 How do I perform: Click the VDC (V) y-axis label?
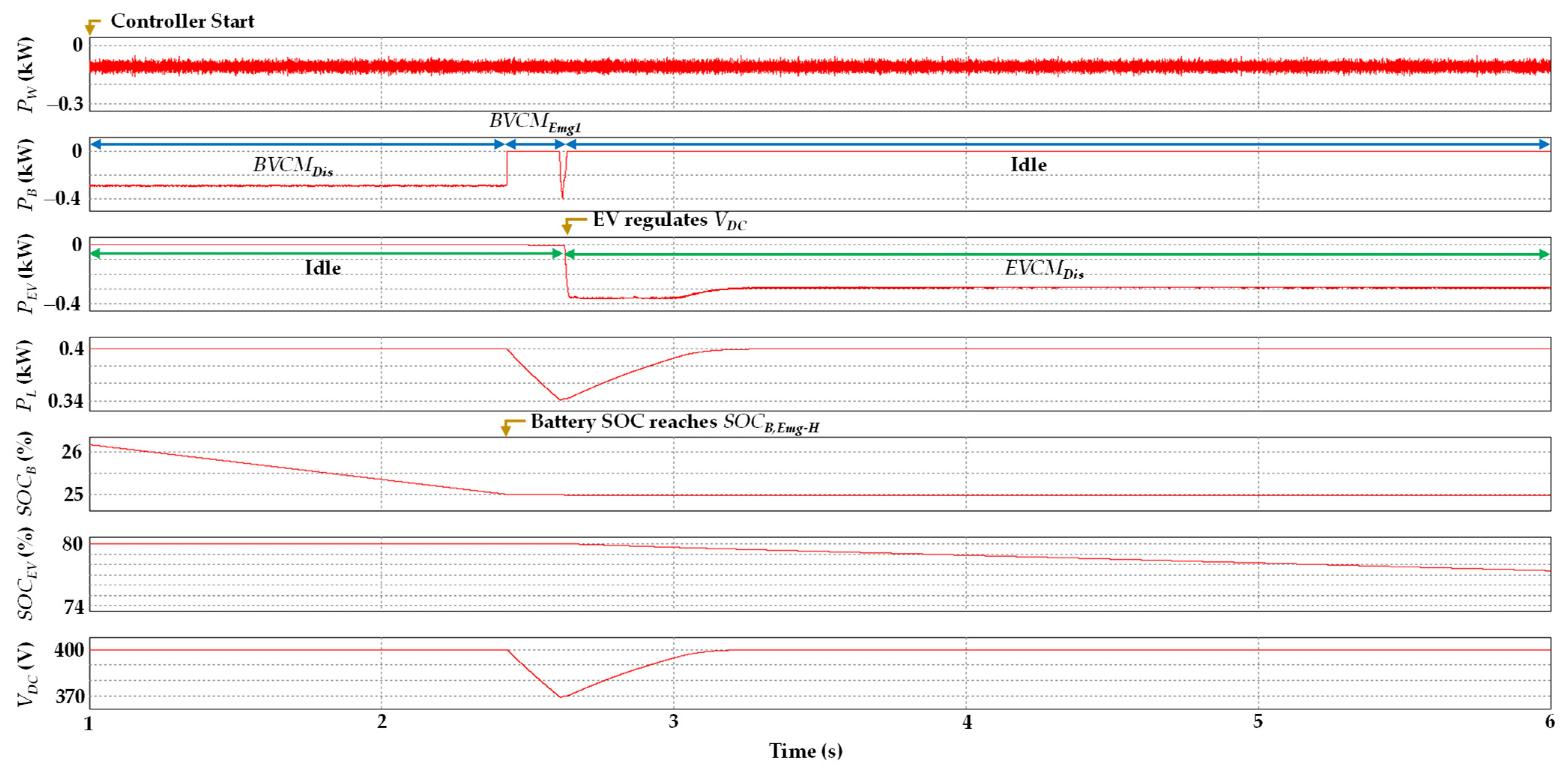click(x=26, y=674)
